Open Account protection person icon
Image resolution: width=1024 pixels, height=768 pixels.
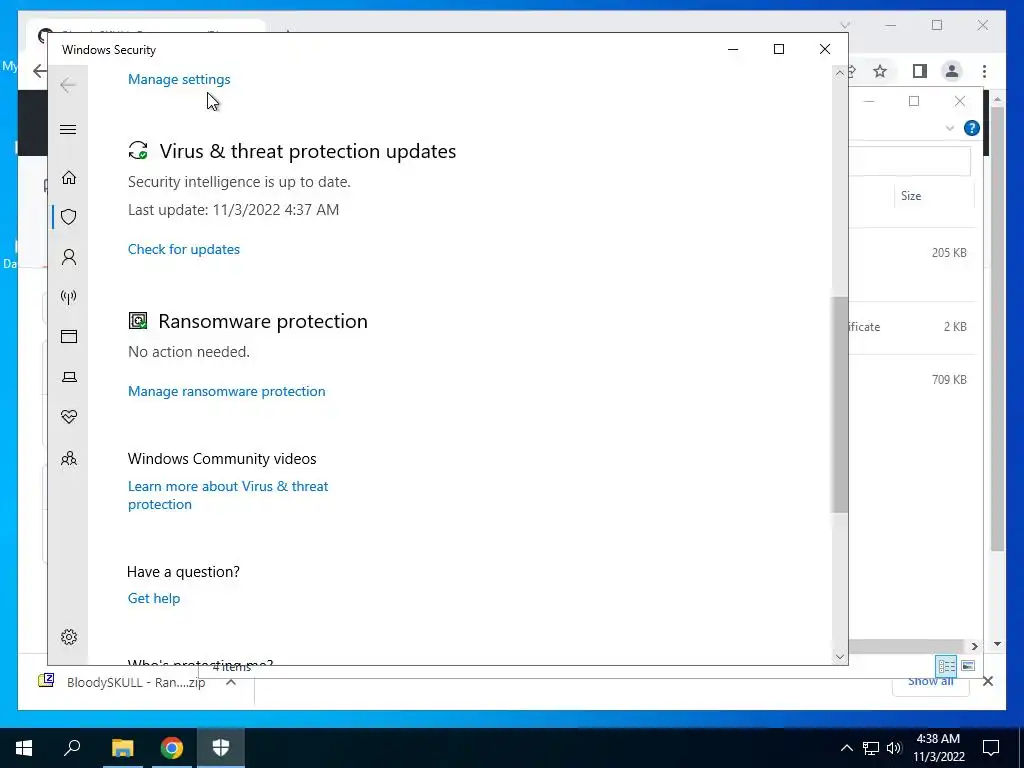pos(69,257)
